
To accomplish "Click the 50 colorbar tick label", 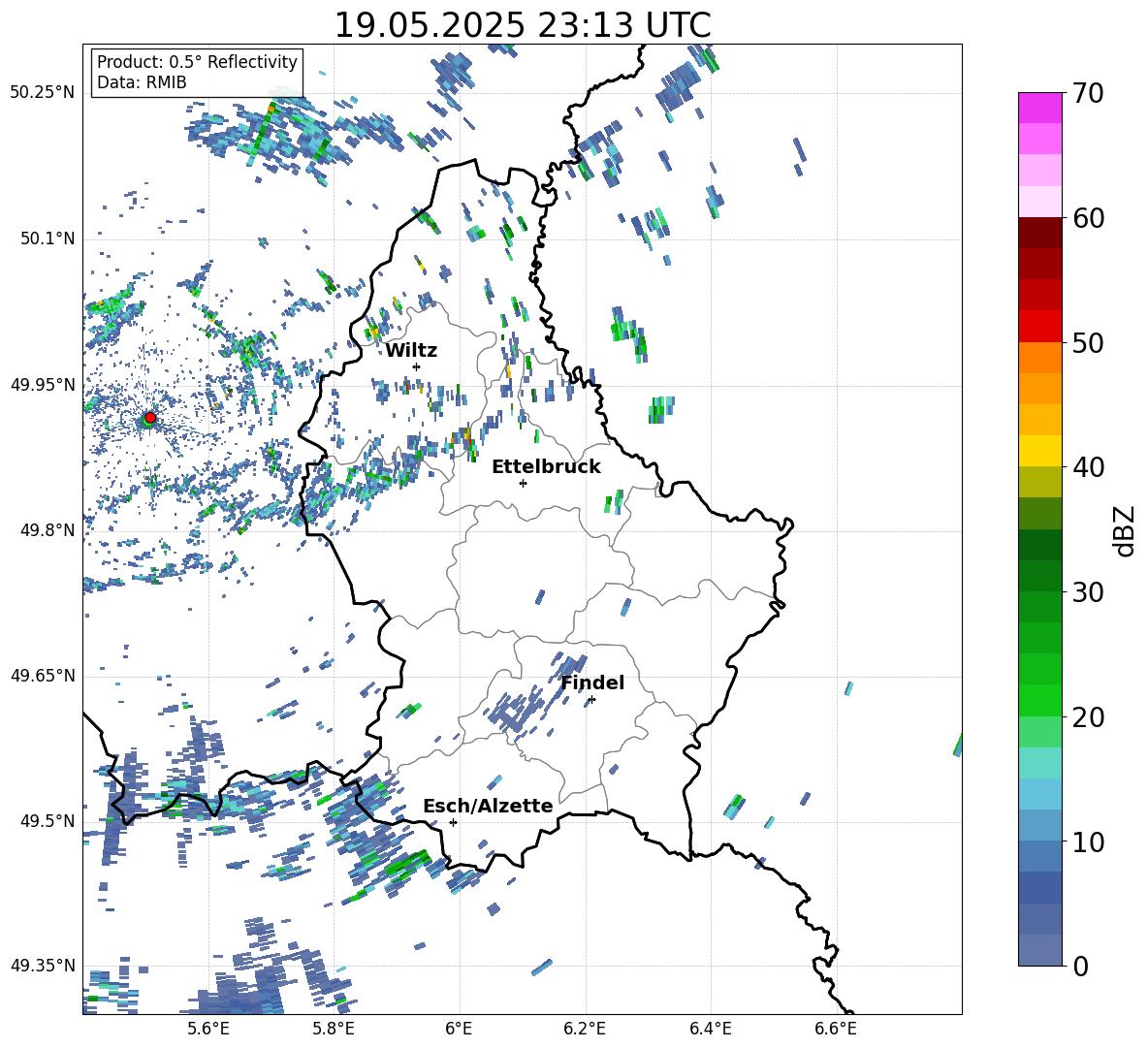I will [1087, 342].
